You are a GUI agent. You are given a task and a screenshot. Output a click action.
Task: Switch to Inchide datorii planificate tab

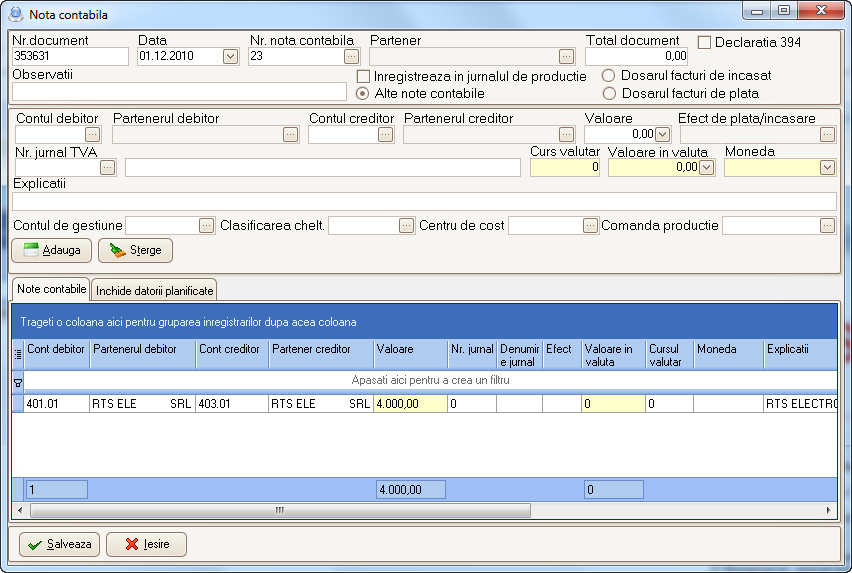[x=155, y=291]
